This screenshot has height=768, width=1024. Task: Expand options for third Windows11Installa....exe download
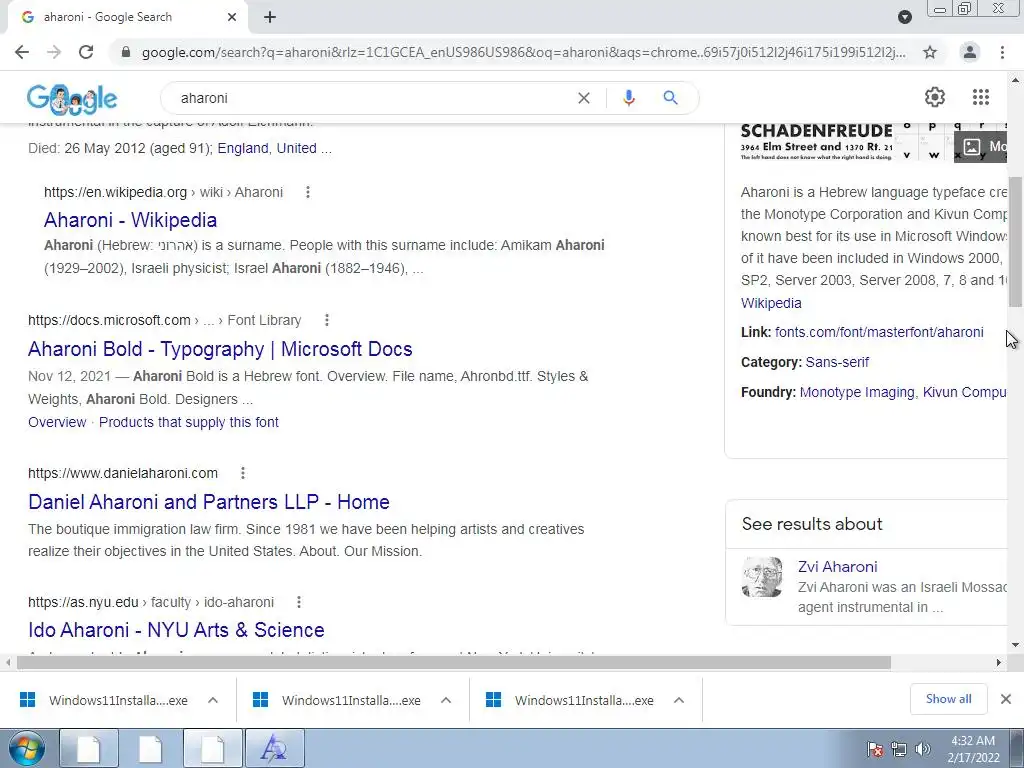679,700
